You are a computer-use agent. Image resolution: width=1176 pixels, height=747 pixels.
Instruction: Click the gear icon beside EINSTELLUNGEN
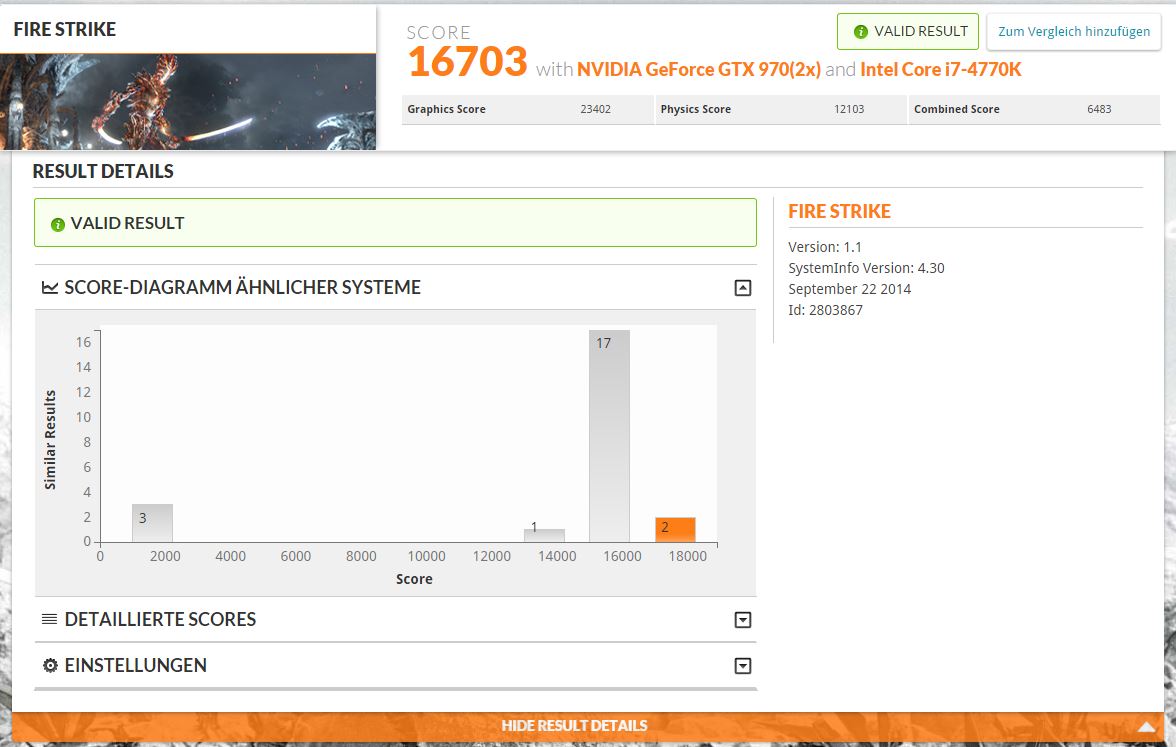click(50, 665)
